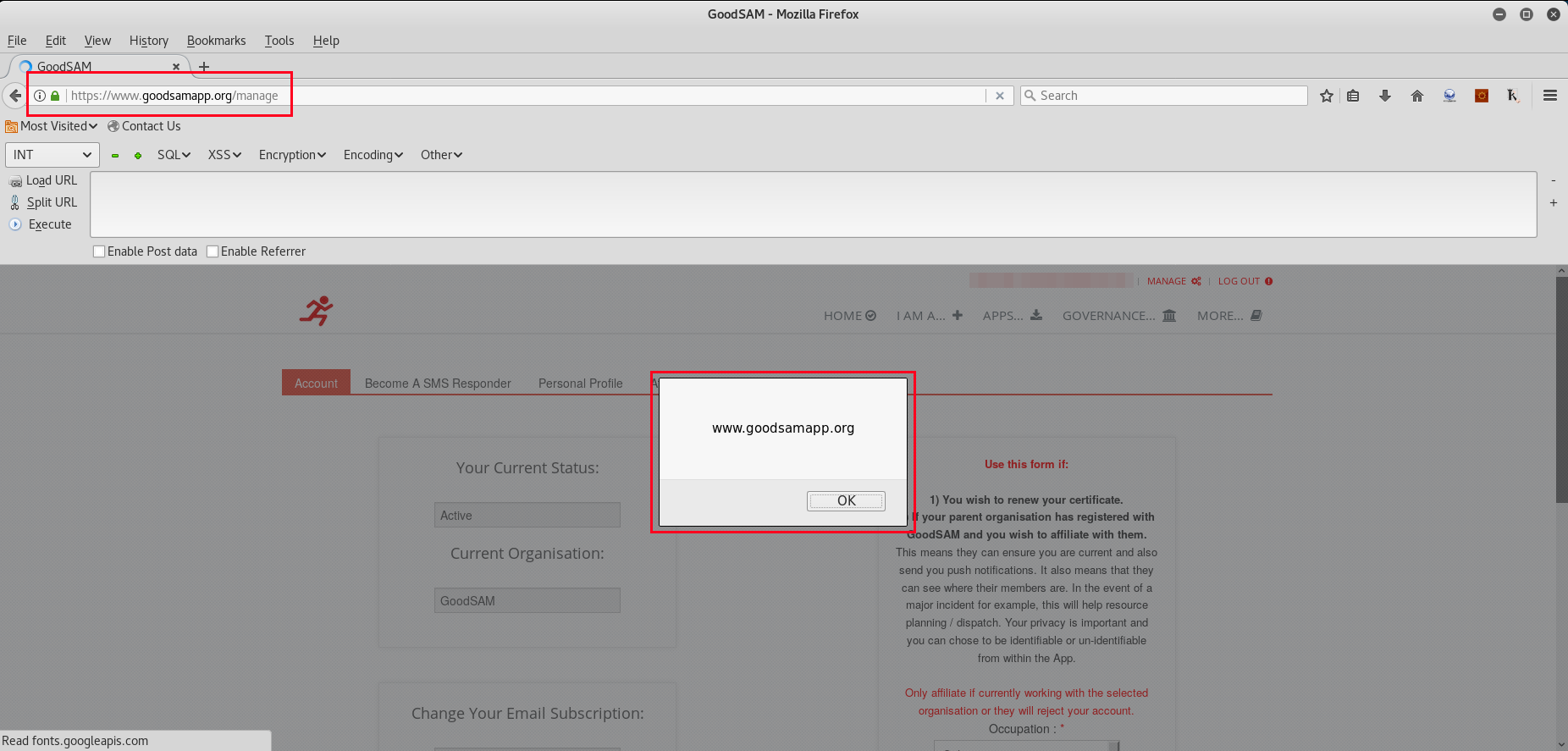Click the orange square extension icon

(1482, 96)
